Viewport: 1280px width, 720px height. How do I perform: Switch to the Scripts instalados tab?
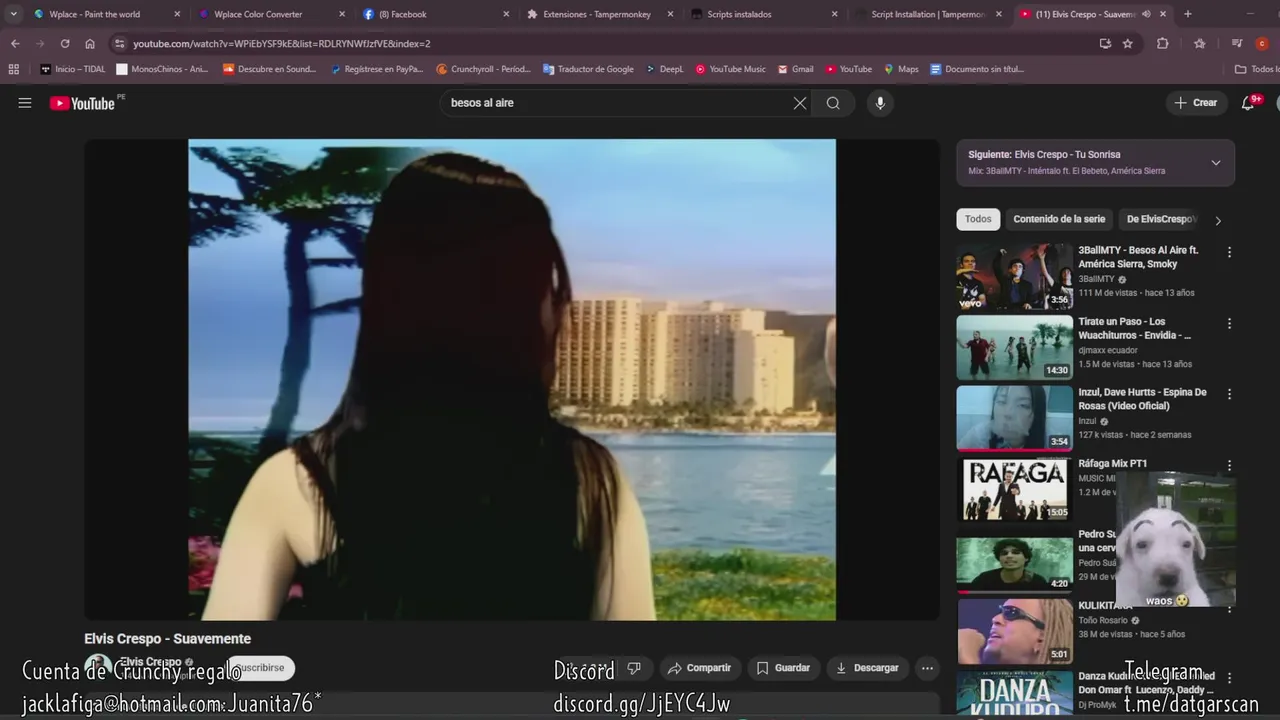click(x=764, y=14)
